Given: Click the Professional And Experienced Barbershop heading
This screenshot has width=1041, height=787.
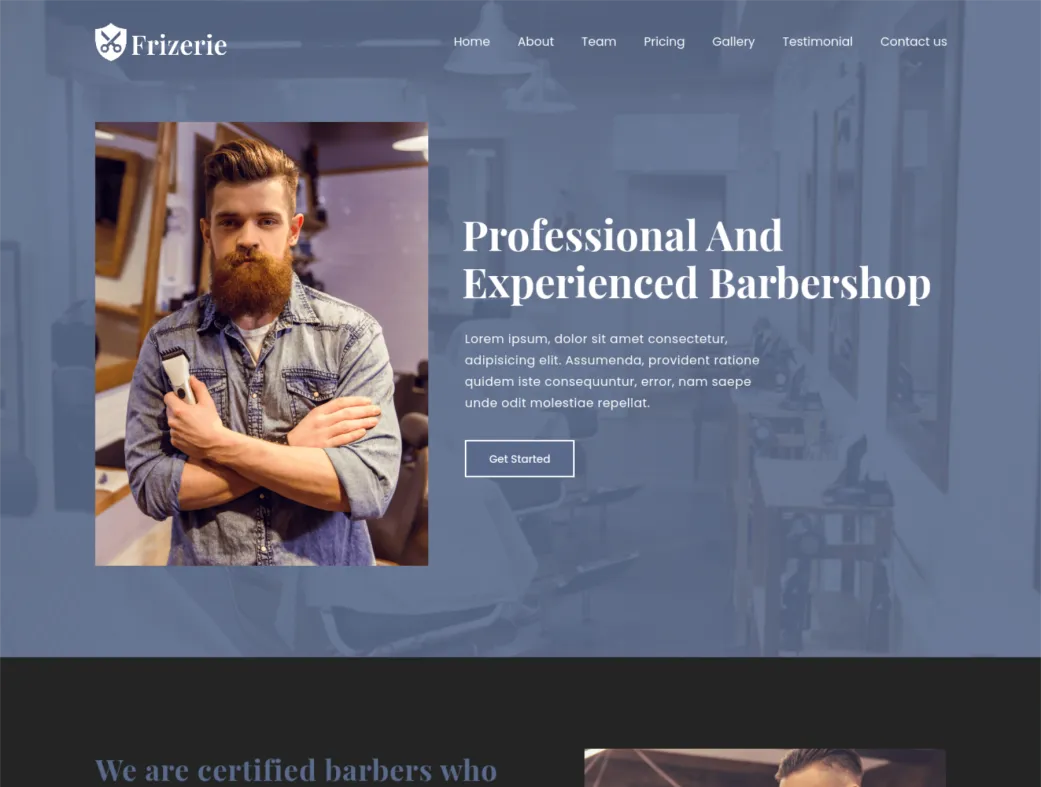Looking at the screenshot, I should pos(696,260).
